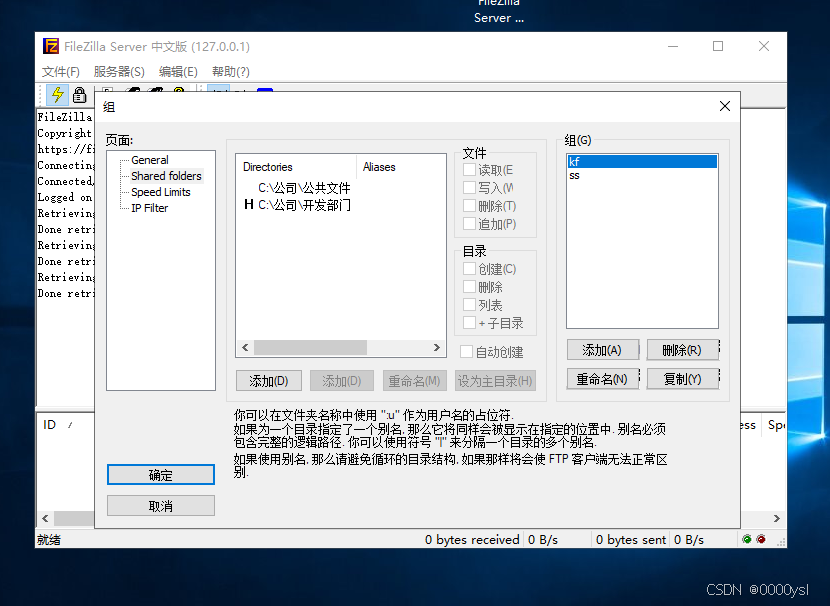Toggle the 列表 directory checkbox
Viewport: 830px width, 606px height.
coord(469,305)
